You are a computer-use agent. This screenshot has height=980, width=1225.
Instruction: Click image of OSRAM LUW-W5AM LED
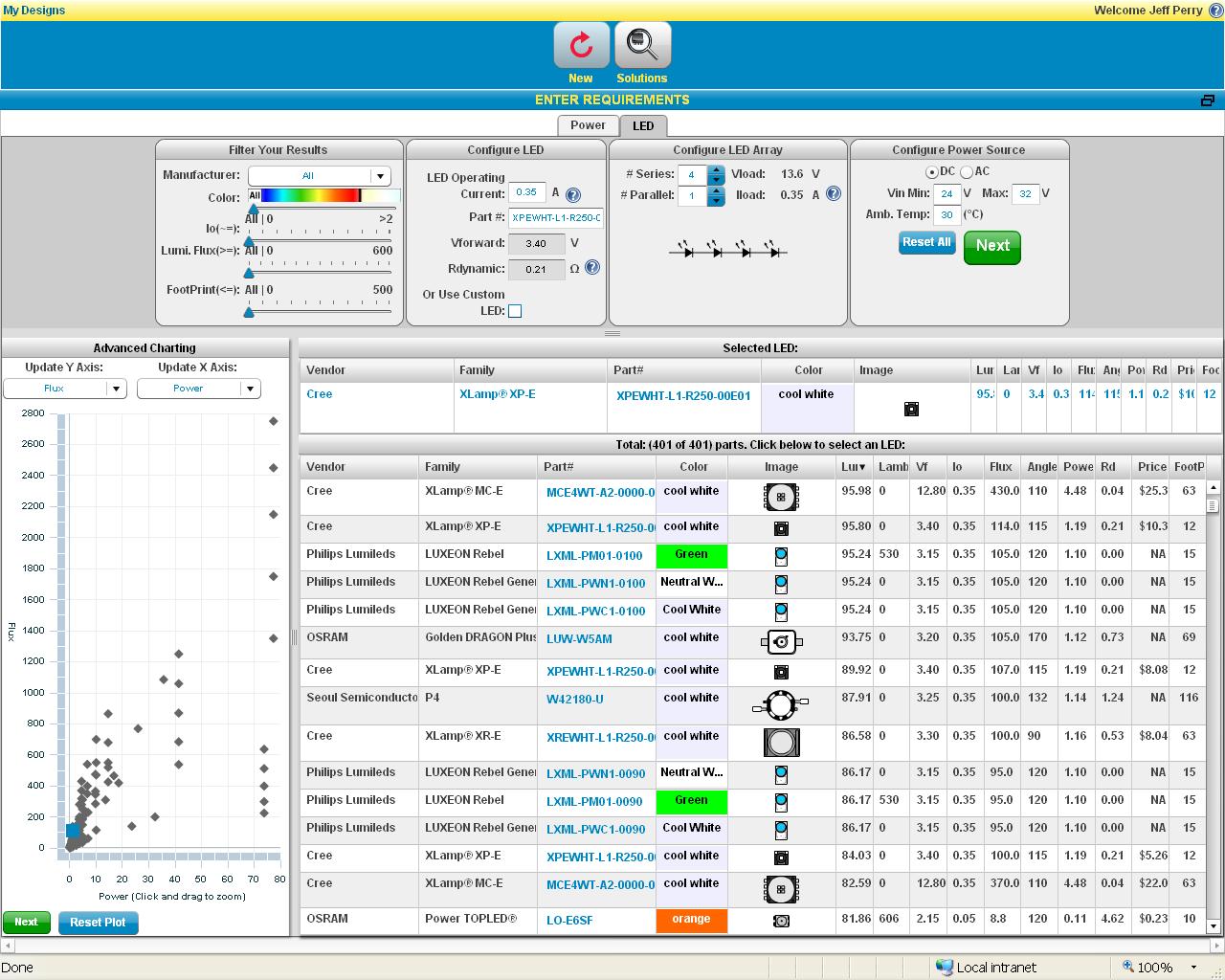point(781,642)
